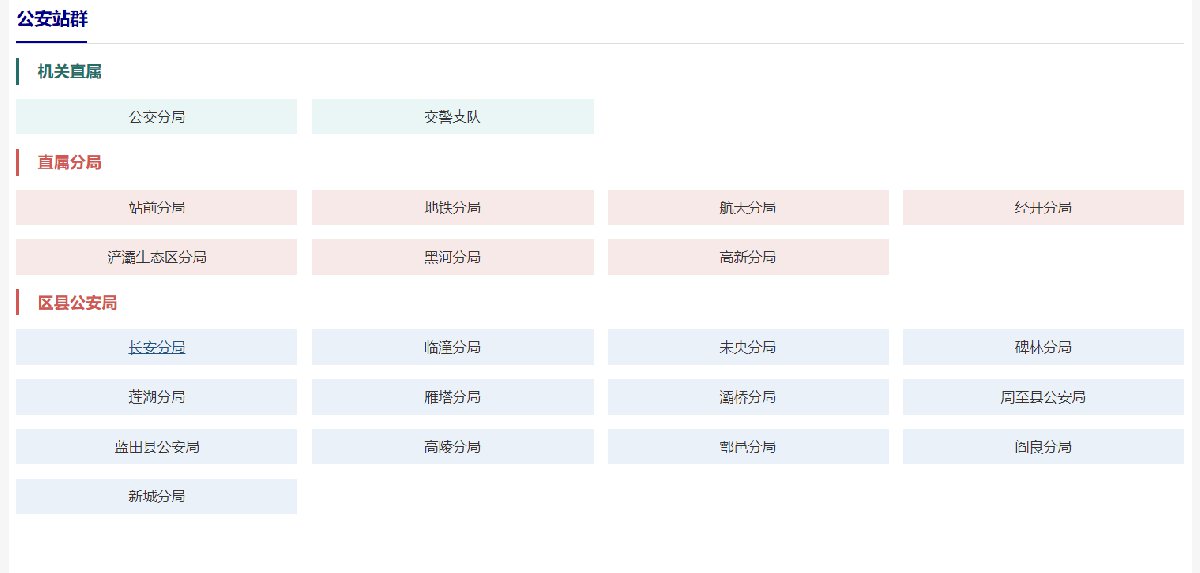The image size is (1200, 573).
Task: Click the 高陵分局 link
Action: [452, 447]
